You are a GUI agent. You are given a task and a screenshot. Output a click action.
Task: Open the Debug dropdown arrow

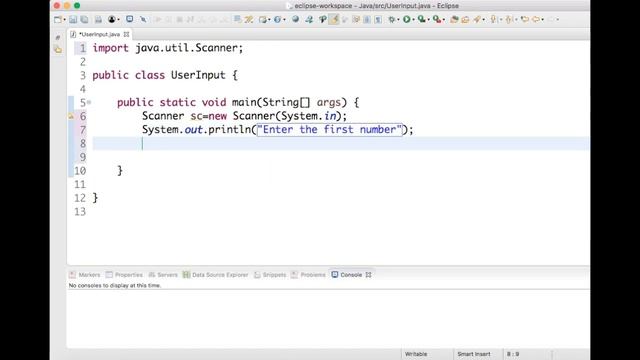click(x=398, y=20)
